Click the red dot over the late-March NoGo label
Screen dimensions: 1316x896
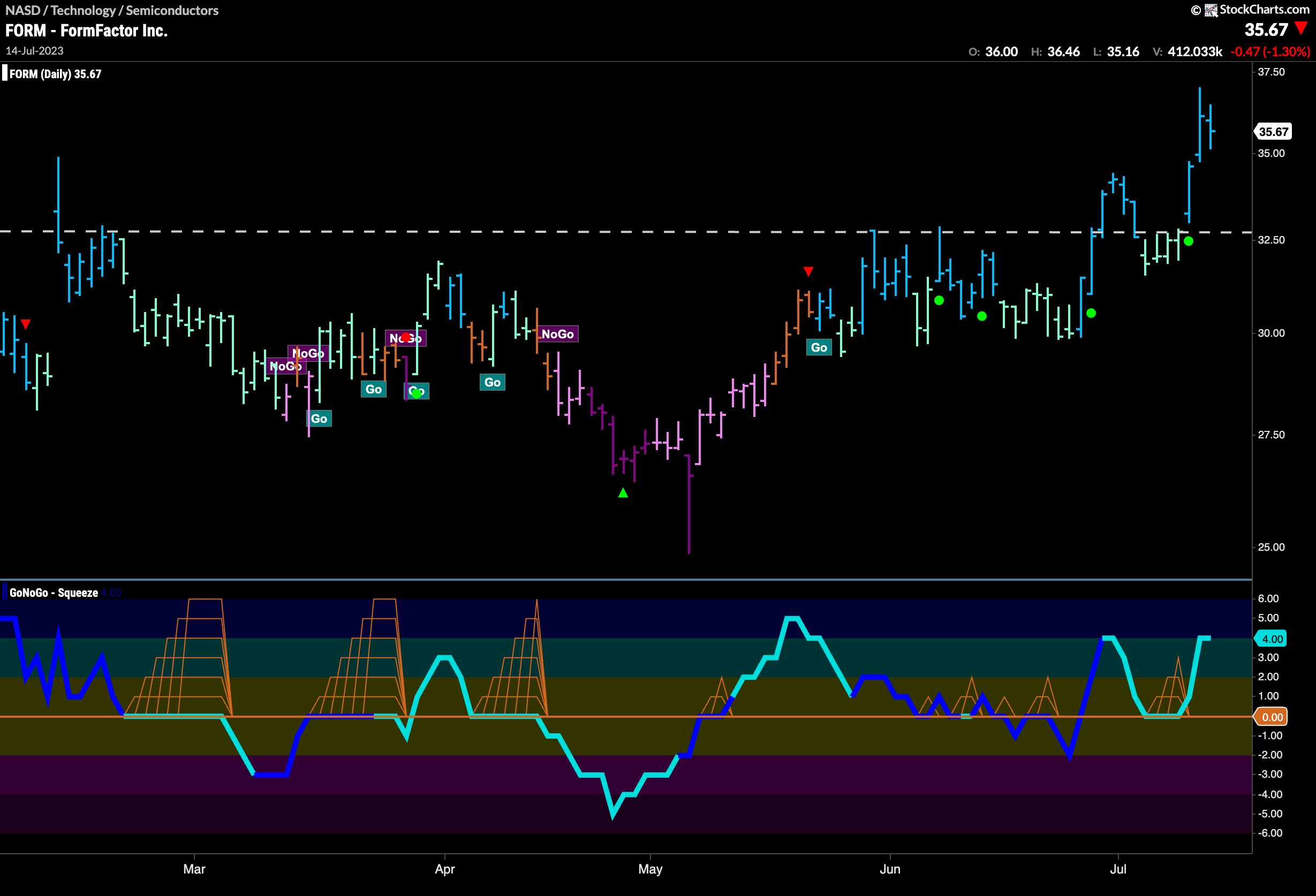[x=405, y=337]
